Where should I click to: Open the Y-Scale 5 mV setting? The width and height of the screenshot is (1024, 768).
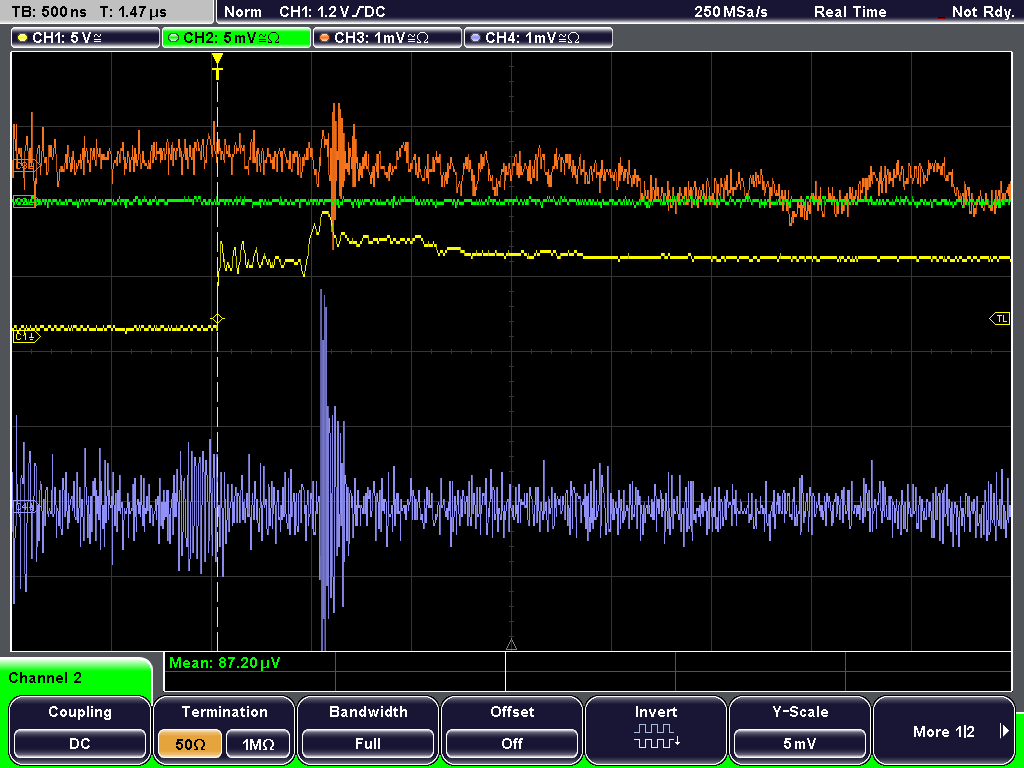click(800, 744)
